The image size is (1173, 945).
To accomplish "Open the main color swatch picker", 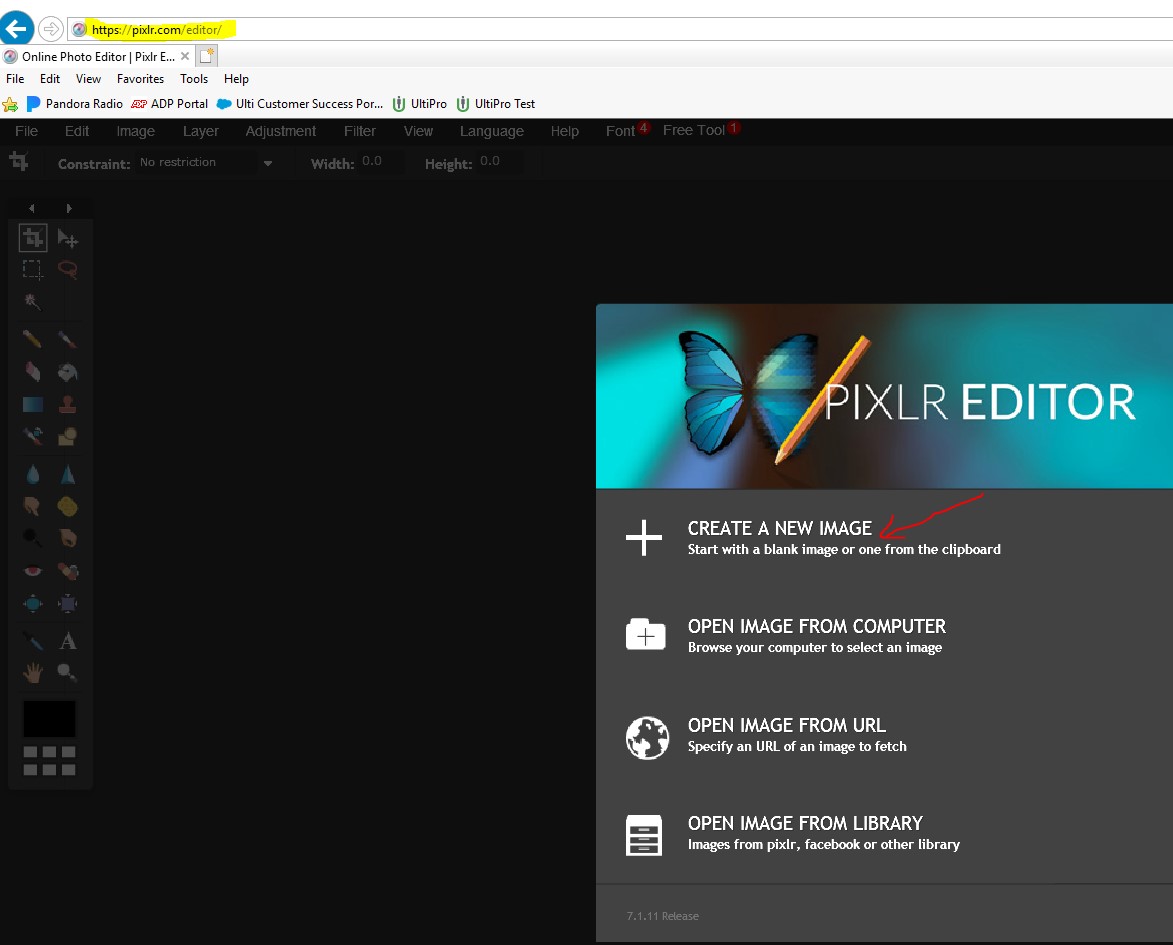I will point(49,719).
